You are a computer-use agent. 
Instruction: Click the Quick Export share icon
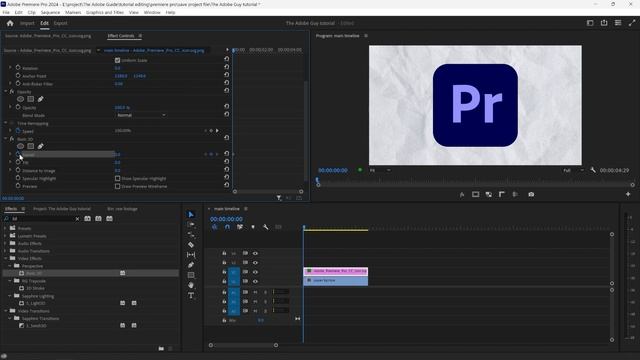point(604,23)
